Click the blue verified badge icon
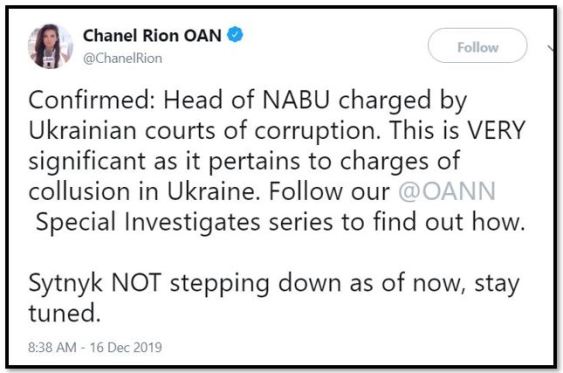The image size is (563, 373). coord(235,35)
